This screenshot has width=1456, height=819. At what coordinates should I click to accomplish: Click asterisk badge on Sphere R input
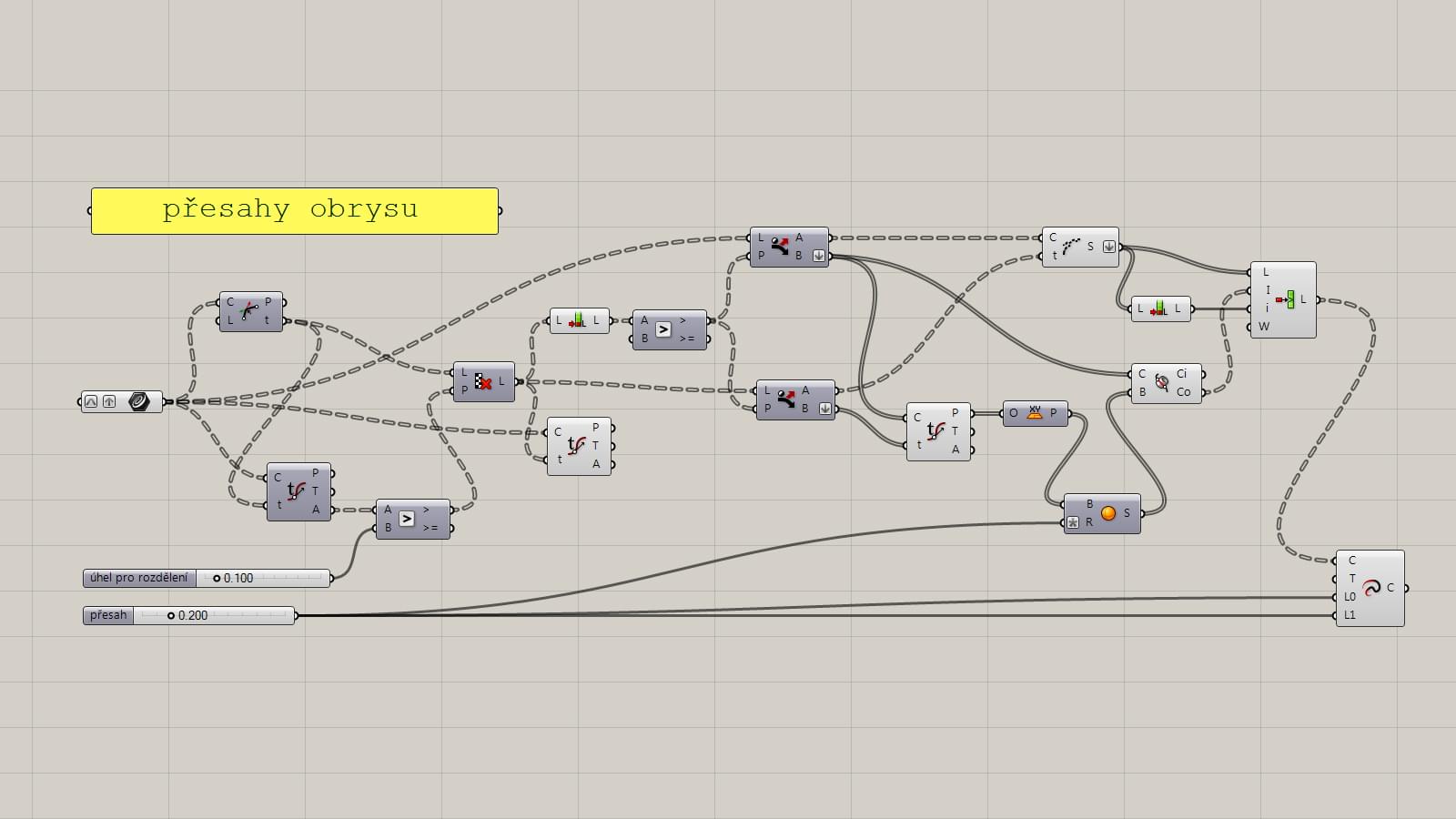[x=1073, y=522]
